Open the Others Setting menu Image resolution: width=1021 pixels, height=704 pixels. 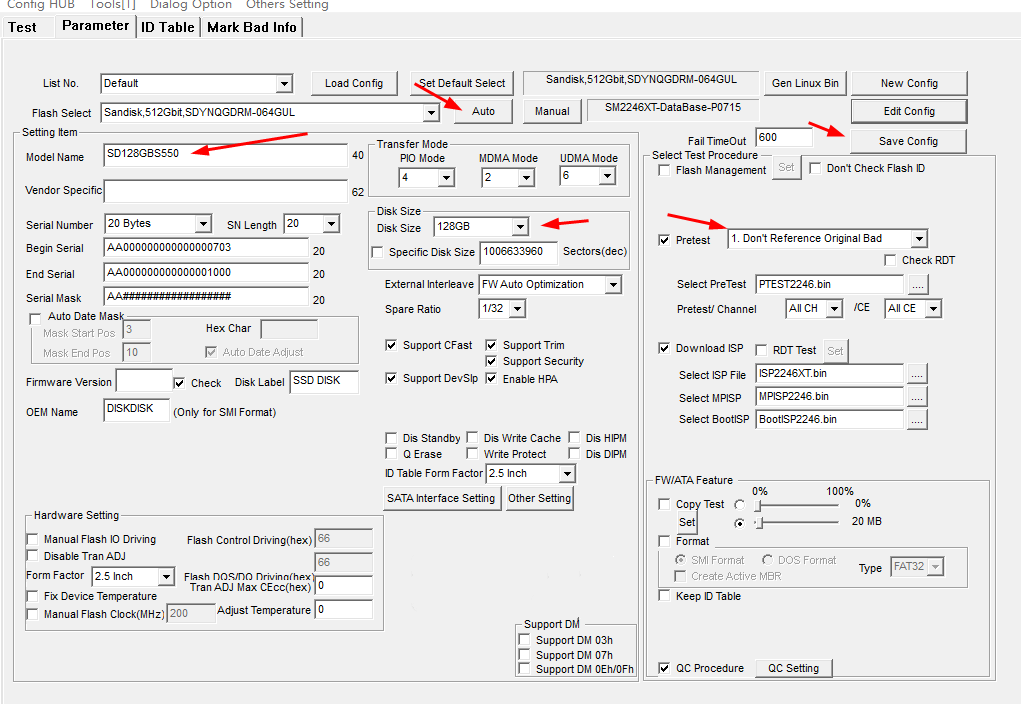click(287, 5)
